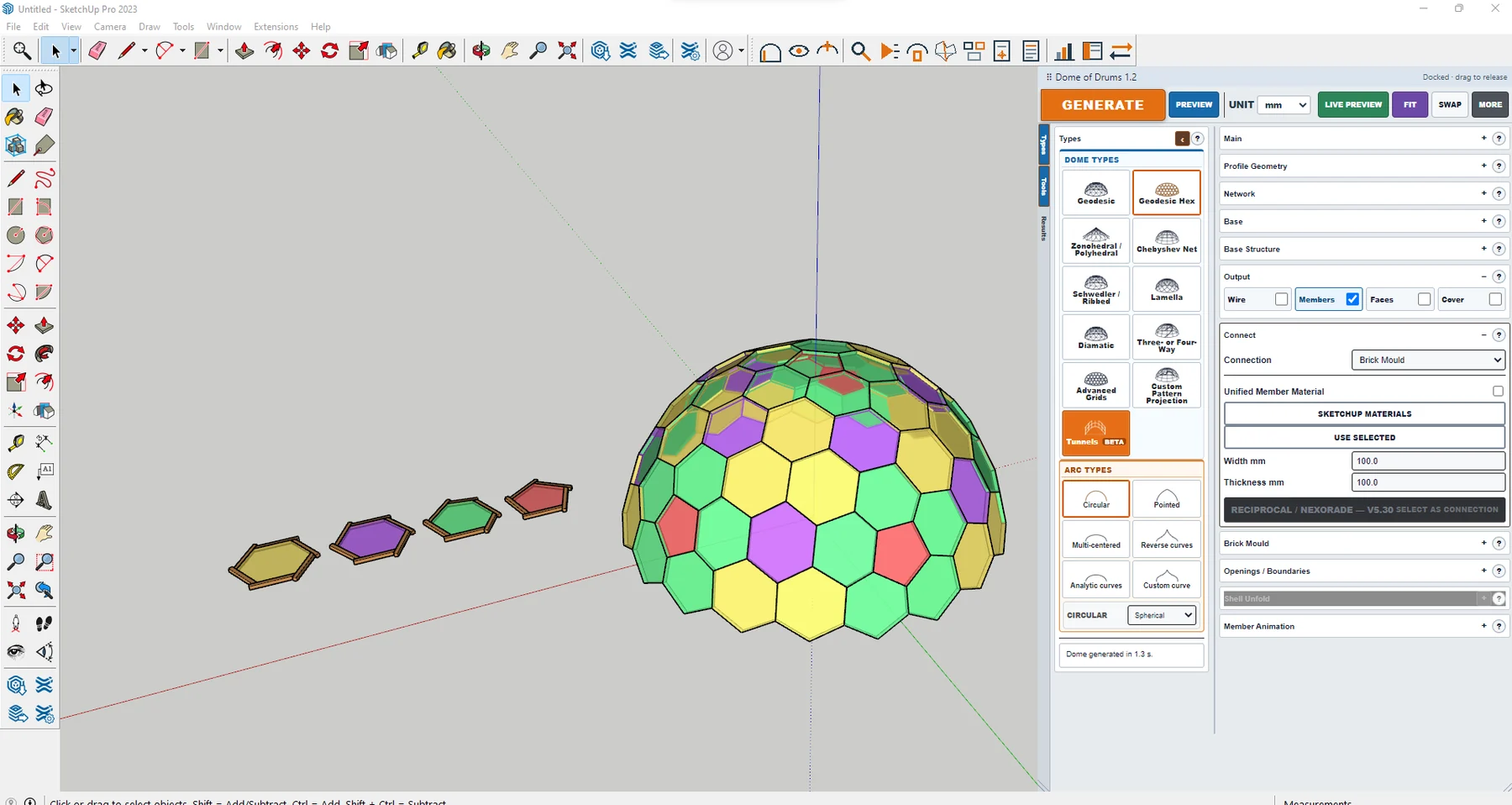Choose the Circle tool in left toolbar

tap(16, 235)
